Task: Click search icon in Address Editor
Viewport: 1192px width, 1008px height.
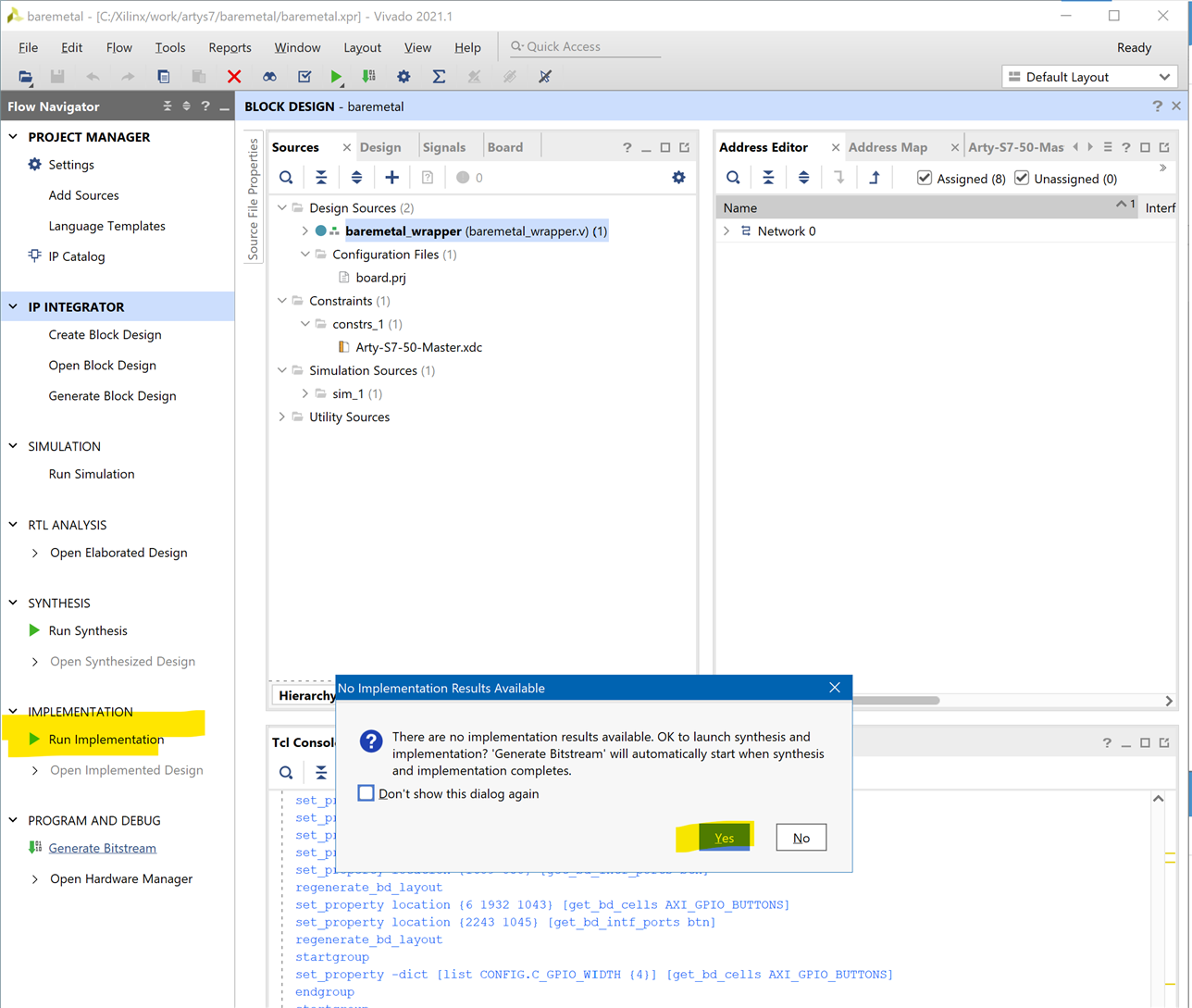Action: [733, 178]
